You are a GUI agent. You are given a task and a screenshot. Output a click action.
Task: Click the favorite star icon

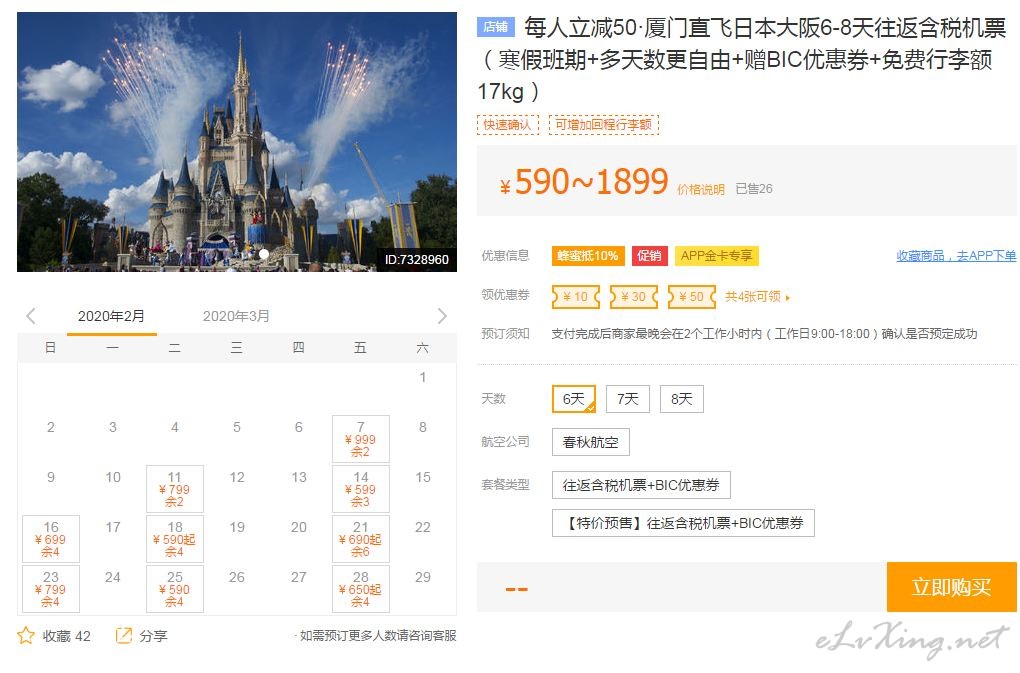[26, 635]
